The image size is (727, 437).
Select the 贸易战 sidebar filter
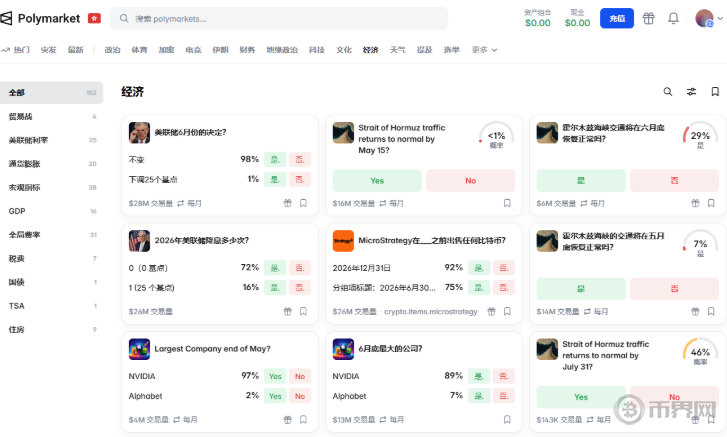tap(51, 116)
